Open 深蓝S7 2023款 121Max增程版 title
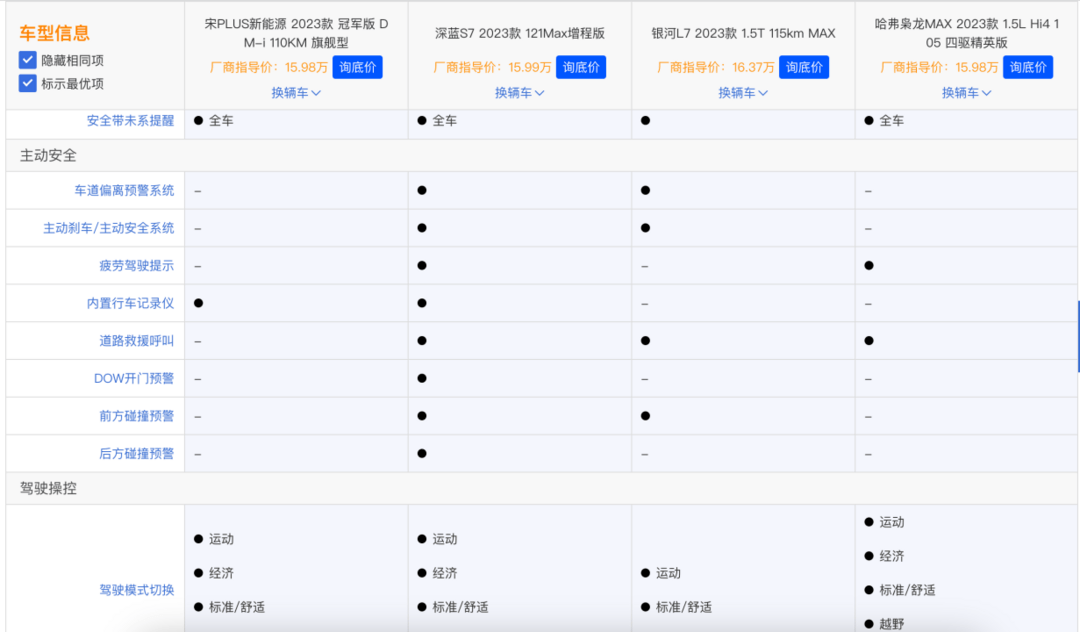 pos(519,33)
